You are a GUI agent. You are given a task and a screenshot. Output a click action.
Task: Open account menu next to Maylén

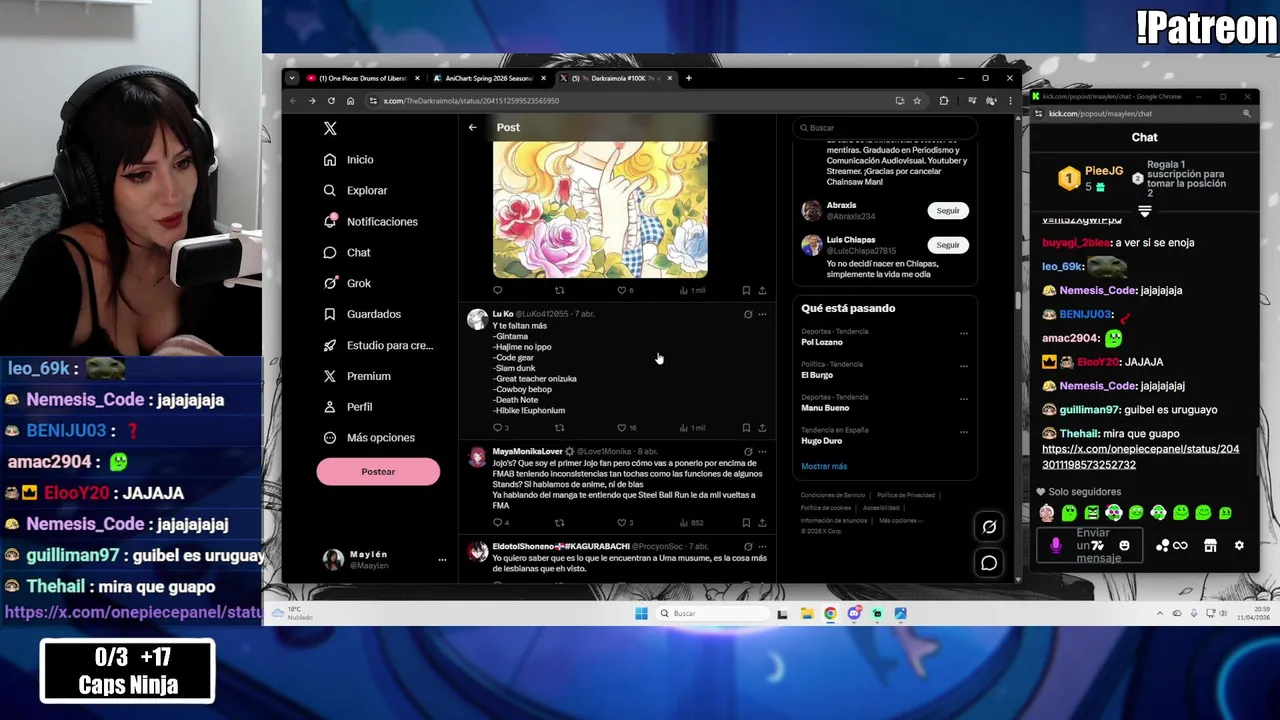[x=442, y=560]
